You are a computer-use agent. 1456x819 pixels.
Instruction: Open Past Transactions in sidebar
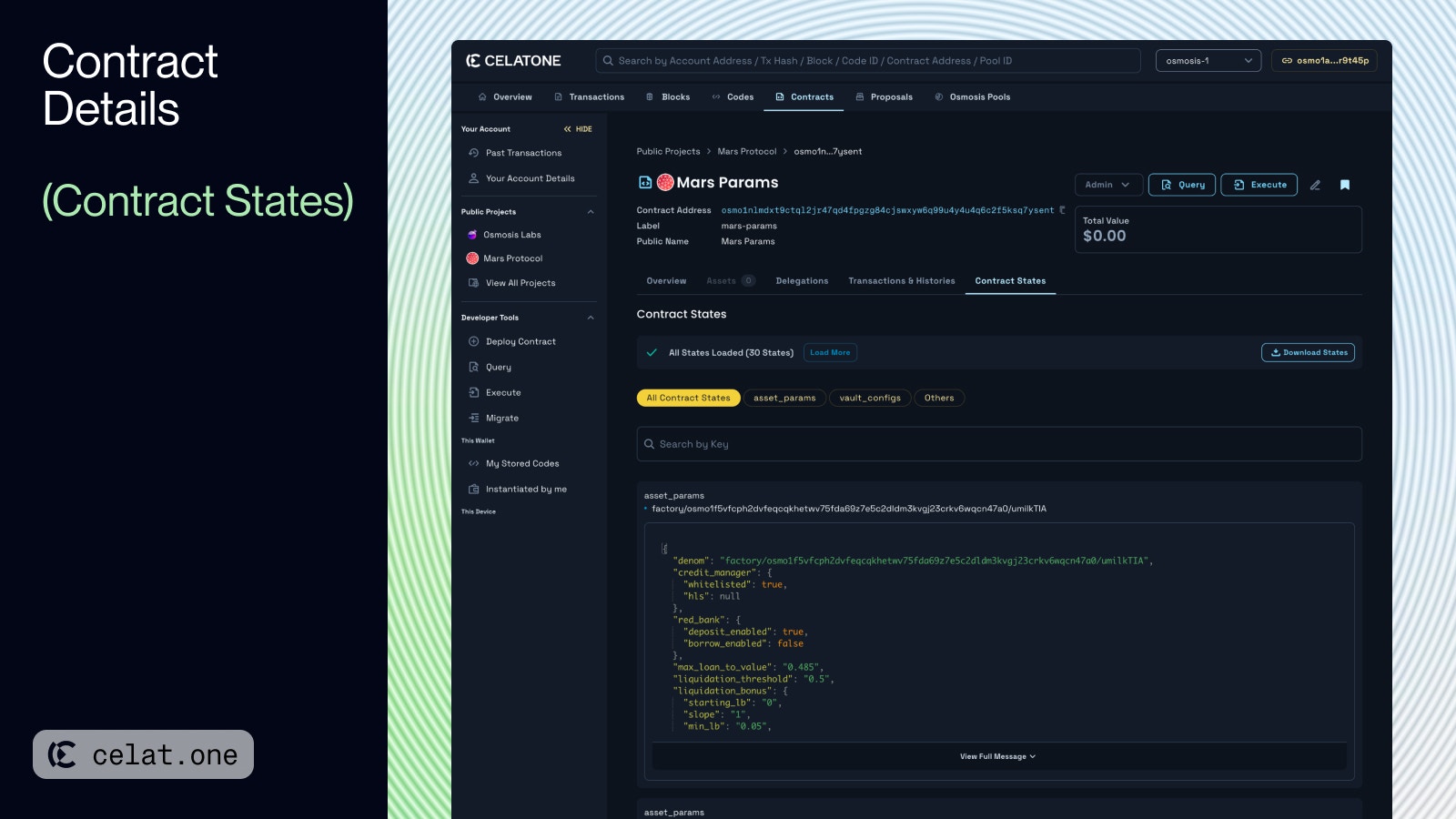(x=523, y=153)
